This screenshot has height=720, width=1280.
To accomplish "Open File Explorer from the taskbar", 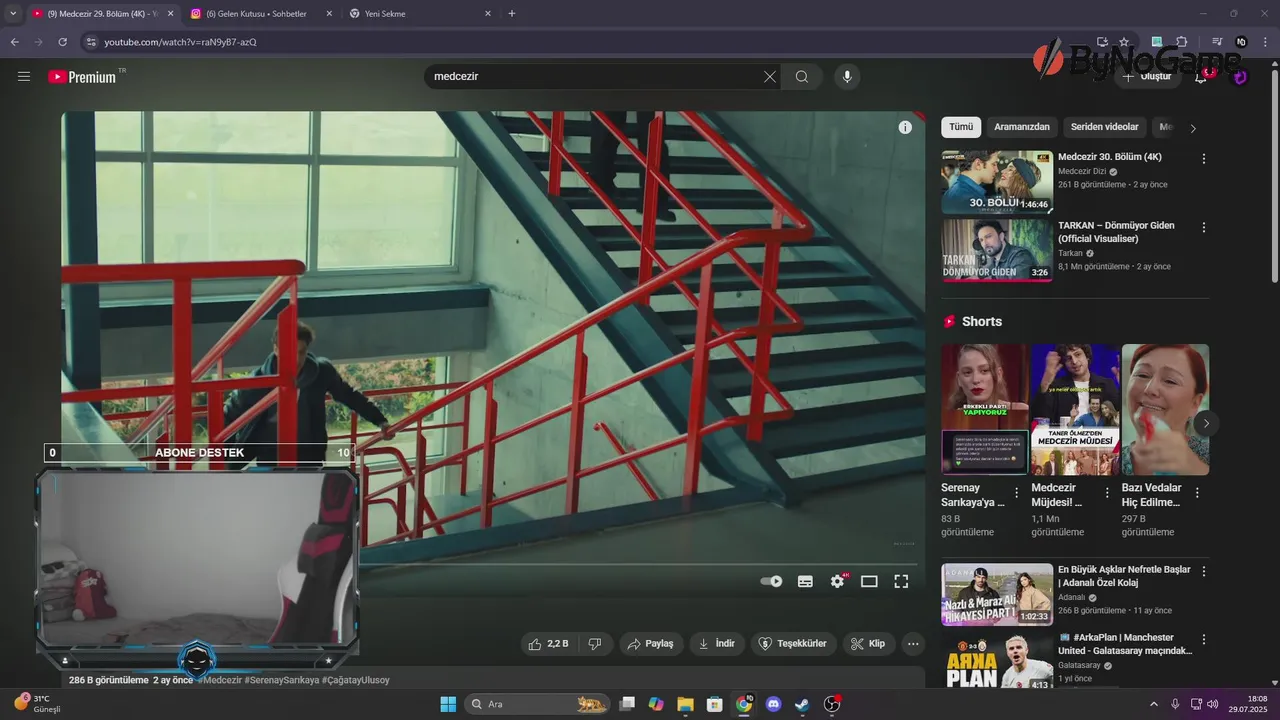I will (x=685, y=704).
